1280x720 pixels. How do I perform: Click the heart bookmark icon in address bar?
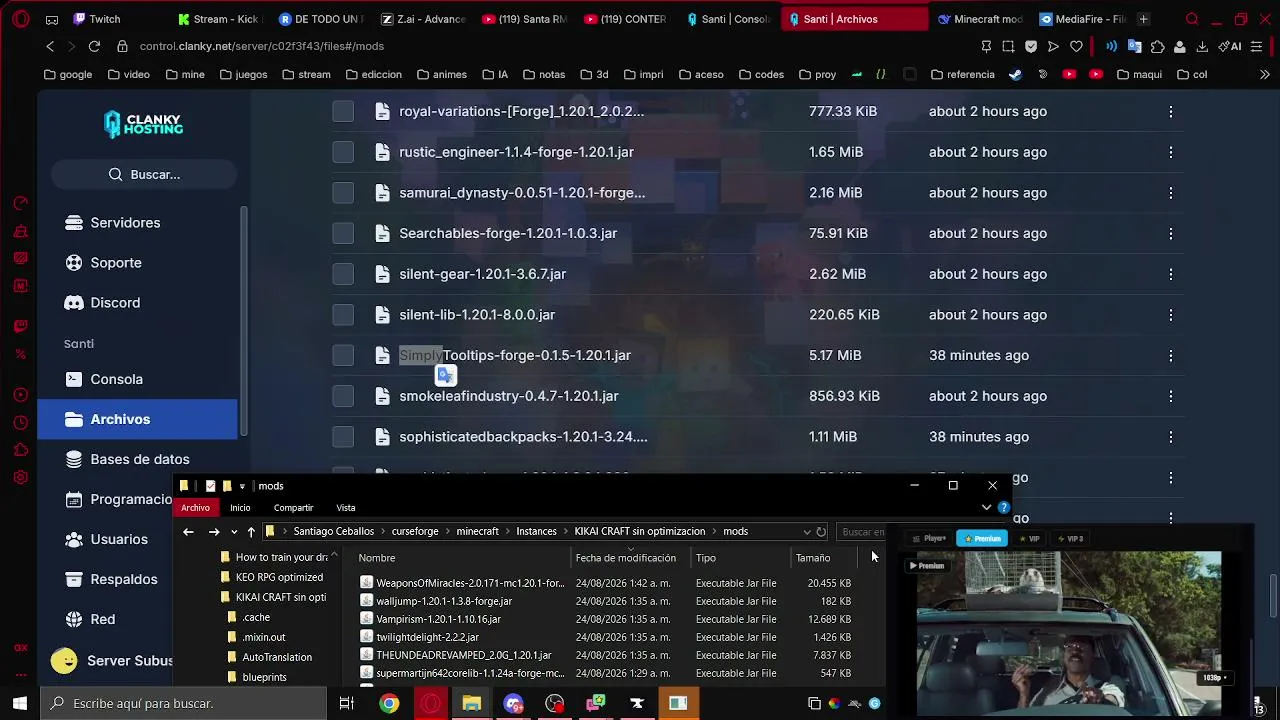(1076, 46)
